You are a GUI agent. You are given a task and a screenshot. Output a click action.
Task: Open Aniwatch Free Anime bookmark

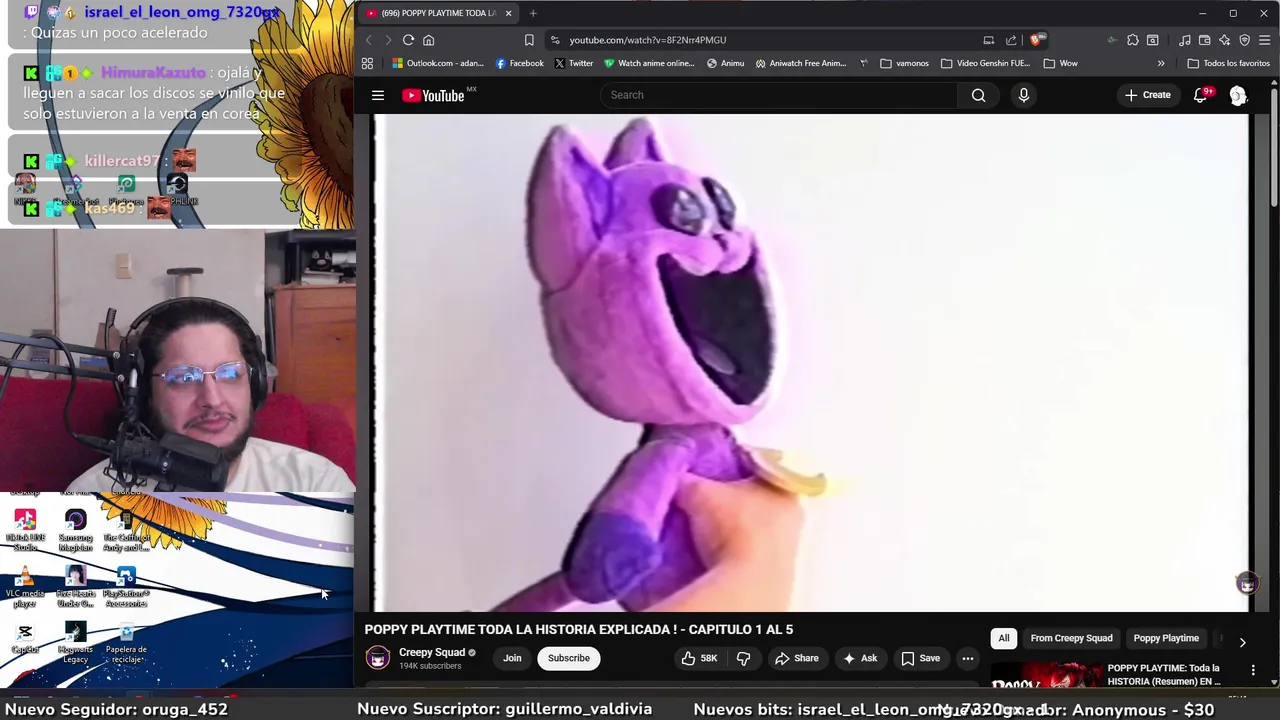coord(801,63)
